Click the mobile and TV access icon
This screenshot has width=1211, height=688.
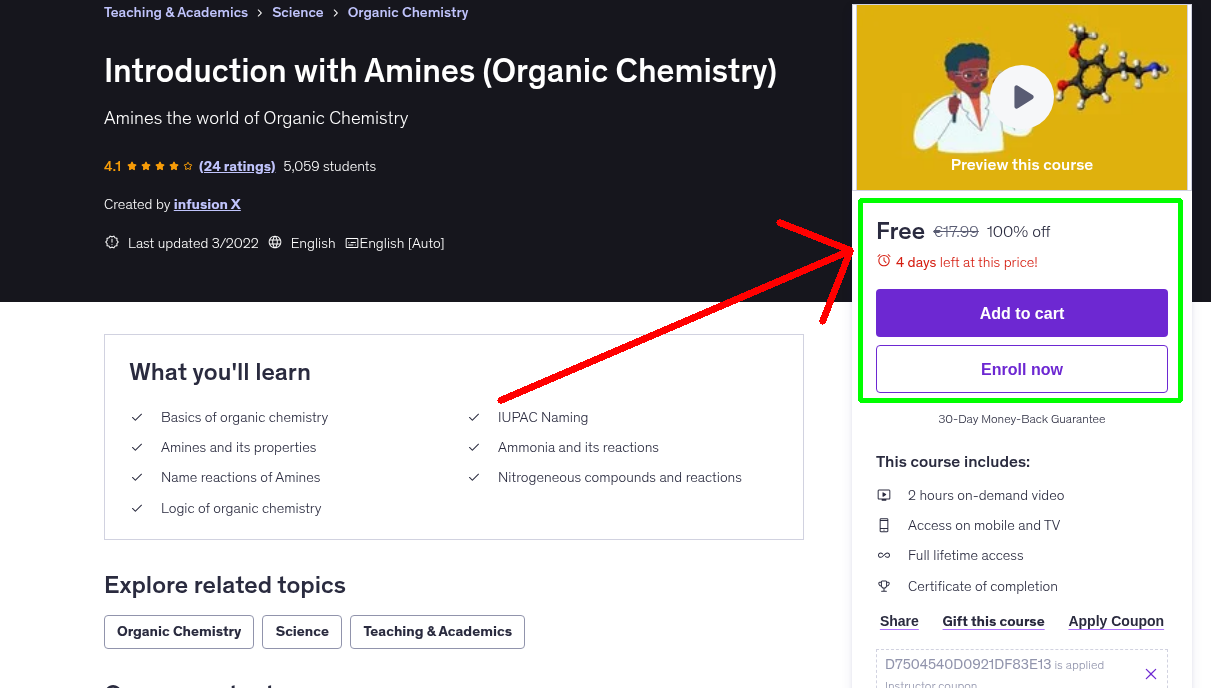(x=884, y=525)
